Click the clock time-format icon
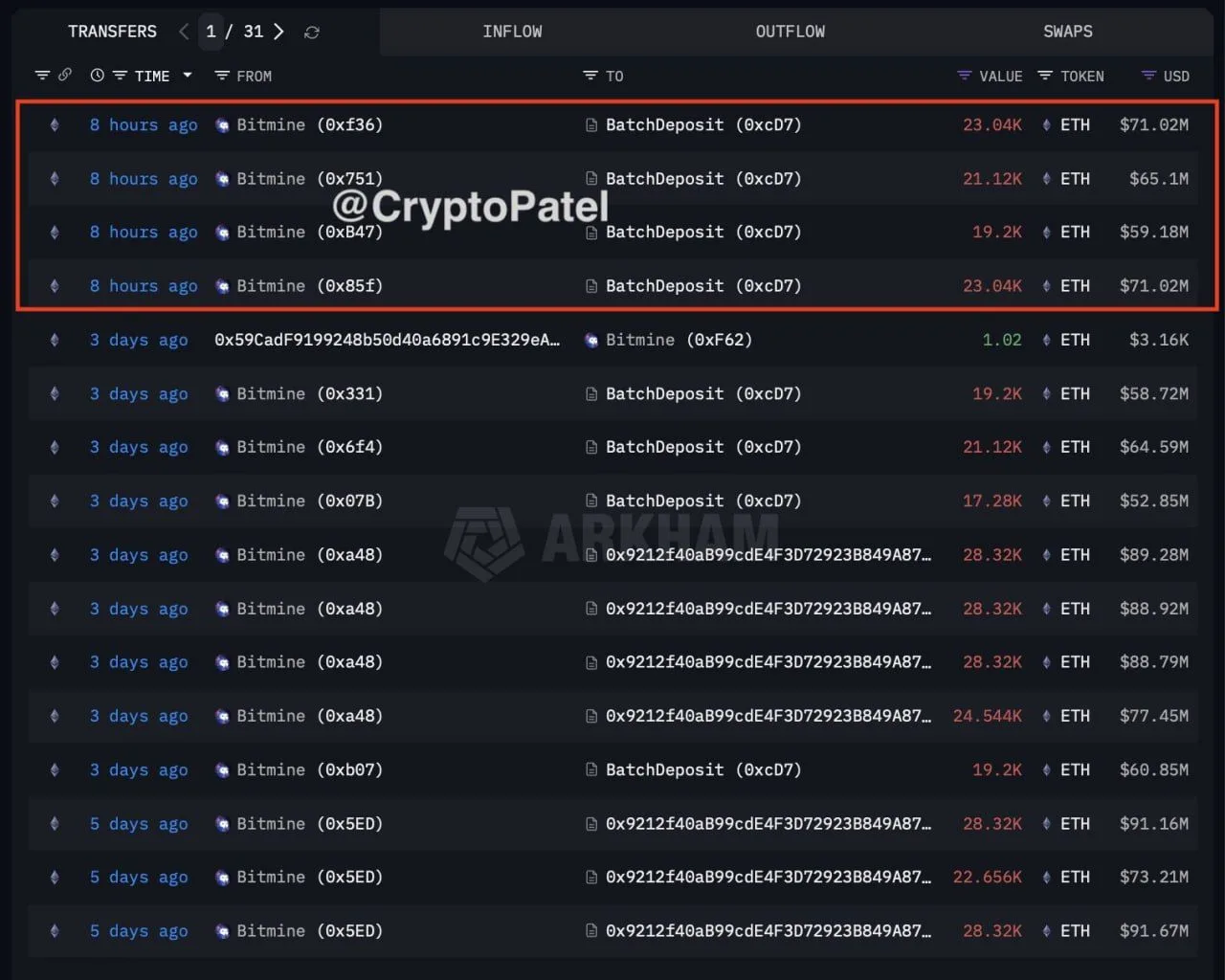This screenshot has width=1225, height=980. (97, 76)
